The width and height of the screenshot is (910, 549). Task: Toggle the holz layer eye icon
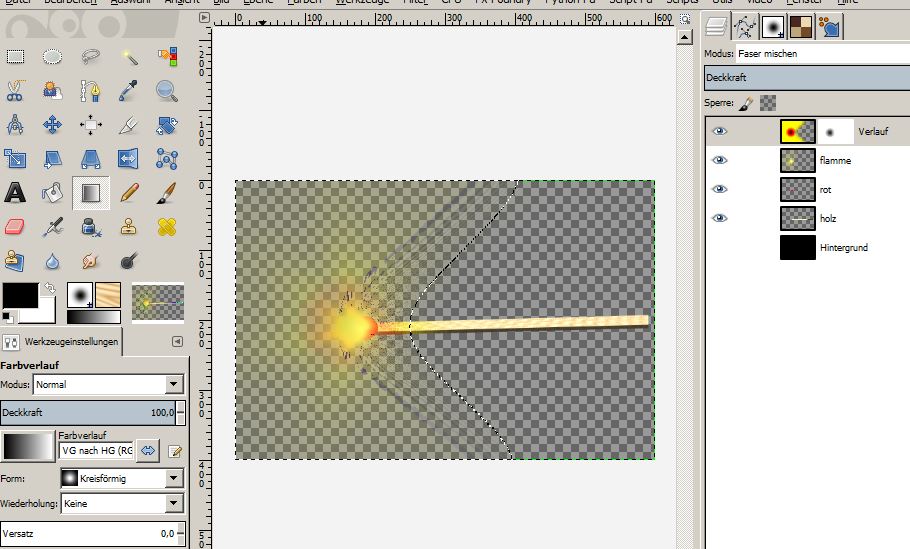tap(720, 218)
